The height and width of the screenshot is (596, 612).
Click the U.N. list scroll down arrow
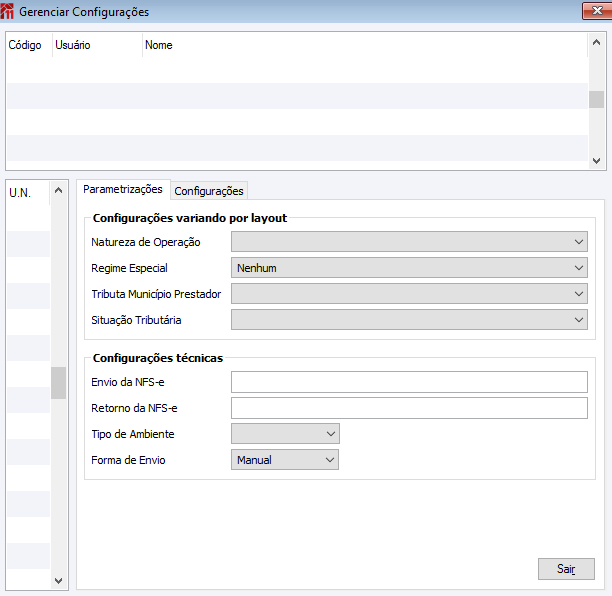[59, 580]
